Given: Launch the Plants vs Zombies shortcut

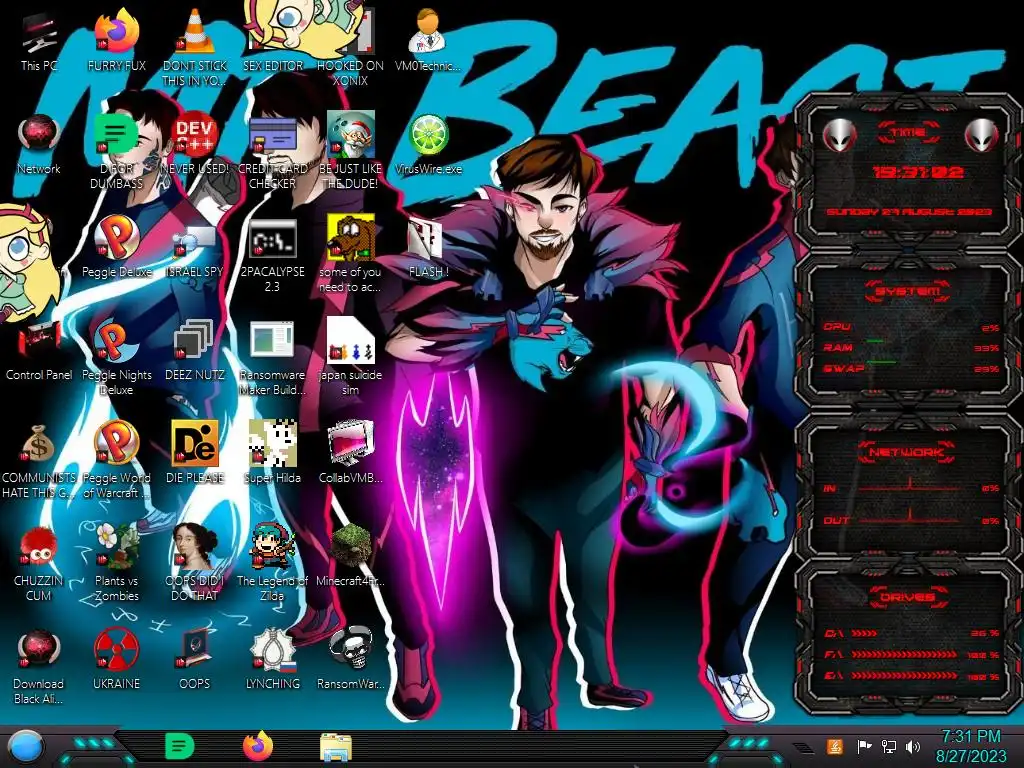Looking at the screenshot, I should point(116,547).
